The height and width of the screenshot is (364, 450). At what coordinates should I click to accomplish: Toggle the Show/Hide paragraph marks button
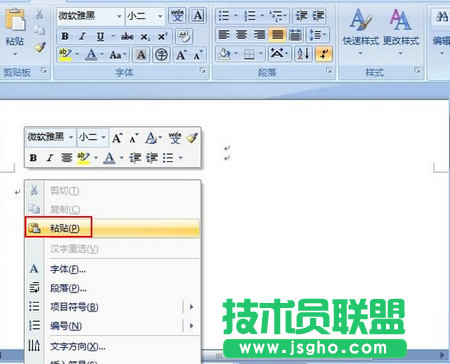[x=324, y=54]
